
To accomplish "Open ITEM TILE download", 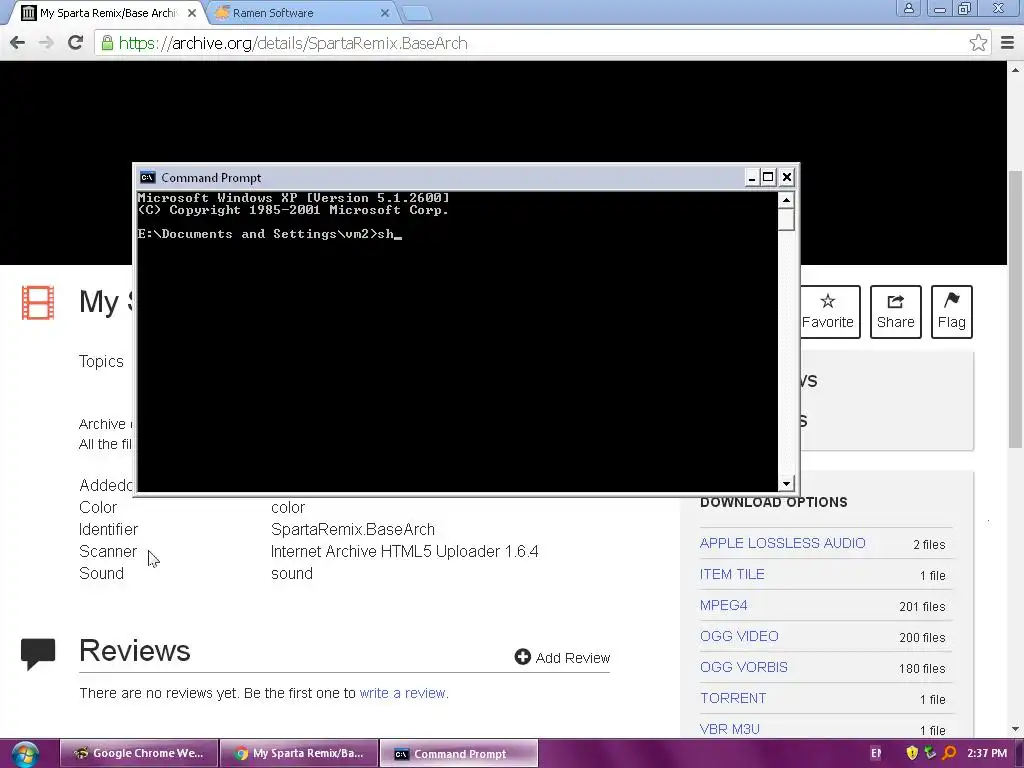I will pos(732,574).
